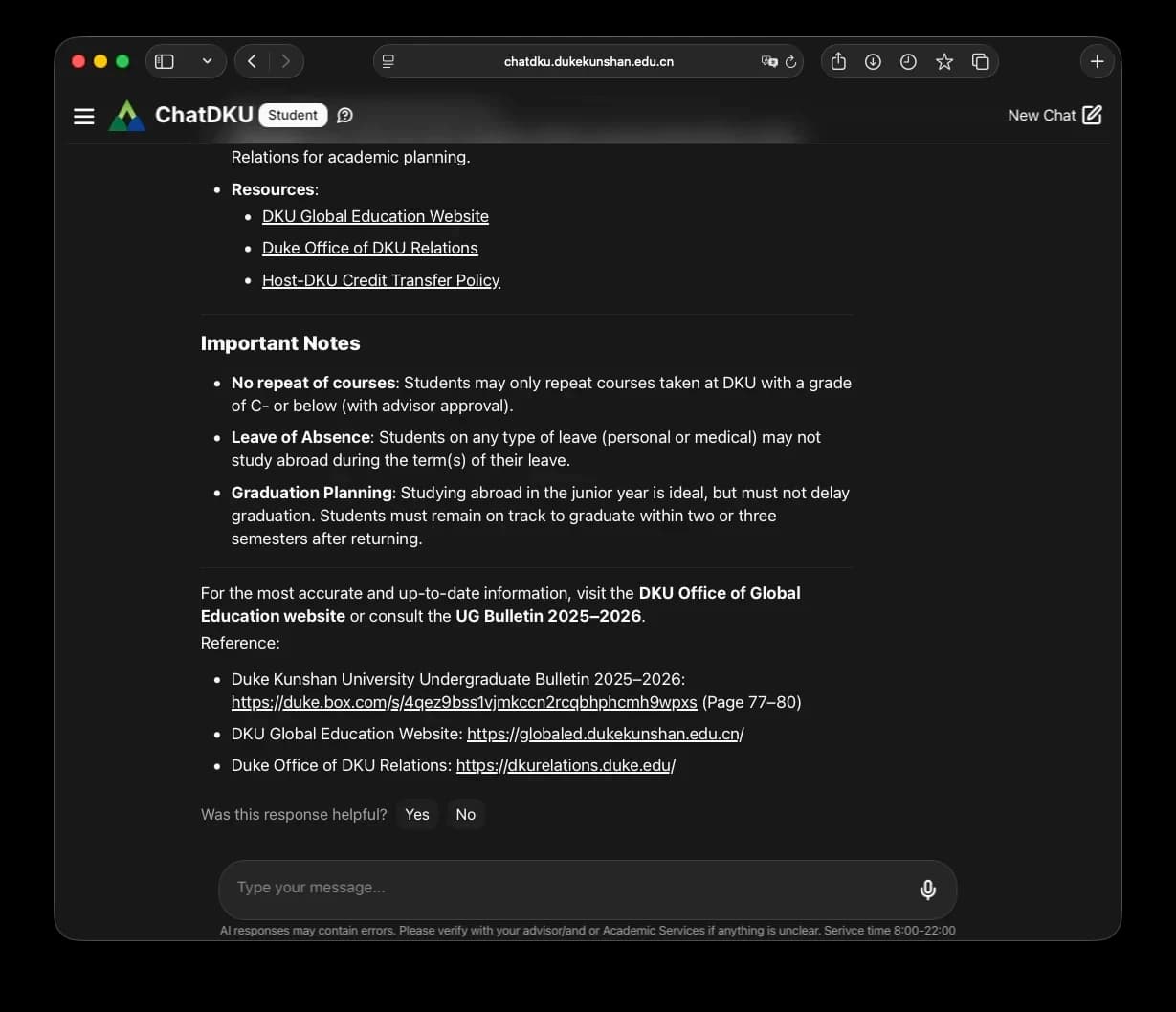The image size is (1176, 1012).
Task: Open Duke Office of DKU Relations link
Action: [x=370, y=248]
